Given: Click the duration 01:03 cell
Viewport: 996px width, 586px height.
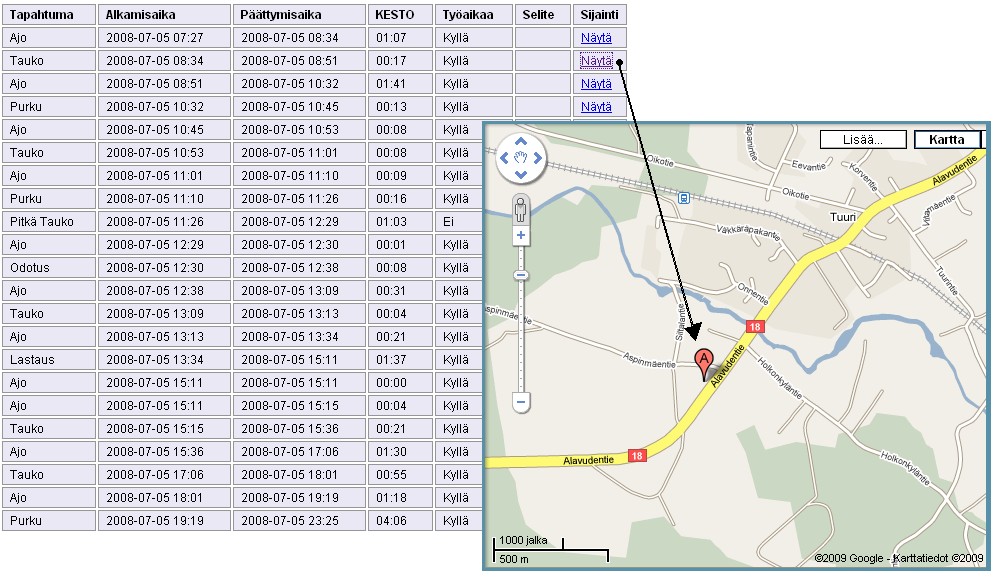Looking at the screenshot, I should (x=400, y=222).
